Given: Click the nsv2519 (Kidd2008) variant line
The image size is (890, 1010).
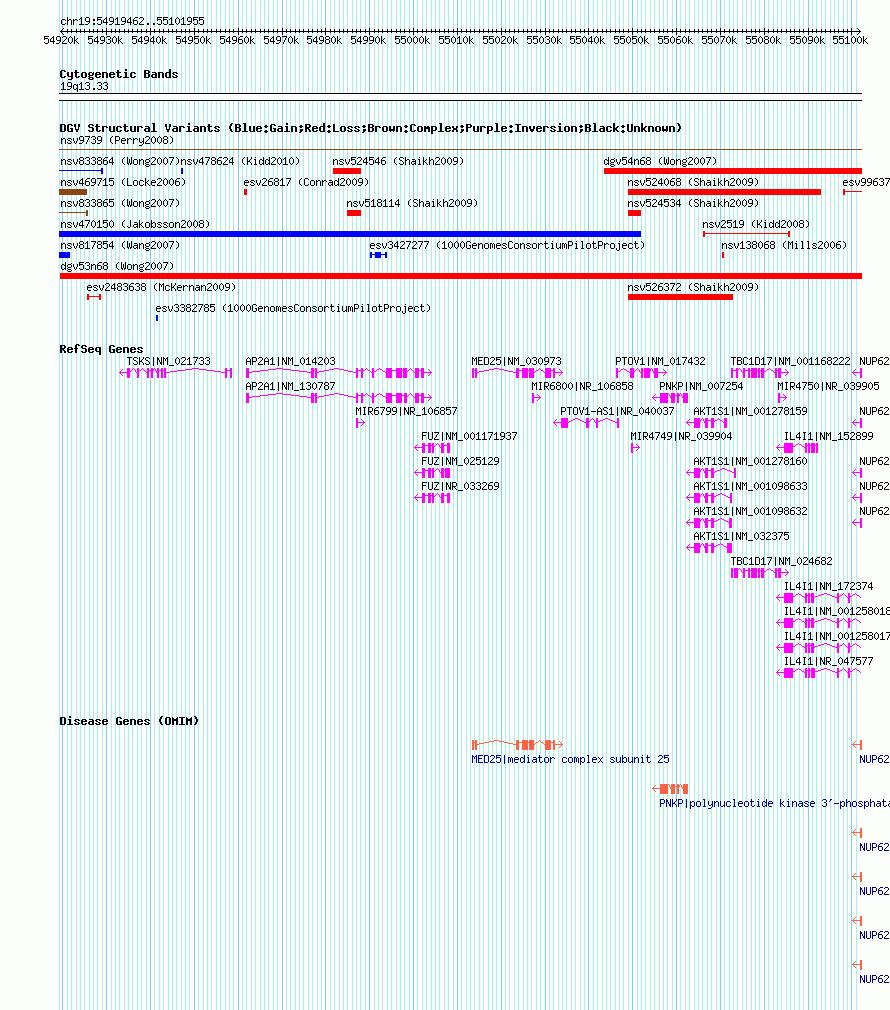Looking at the screenshot, I should [746, 234].
